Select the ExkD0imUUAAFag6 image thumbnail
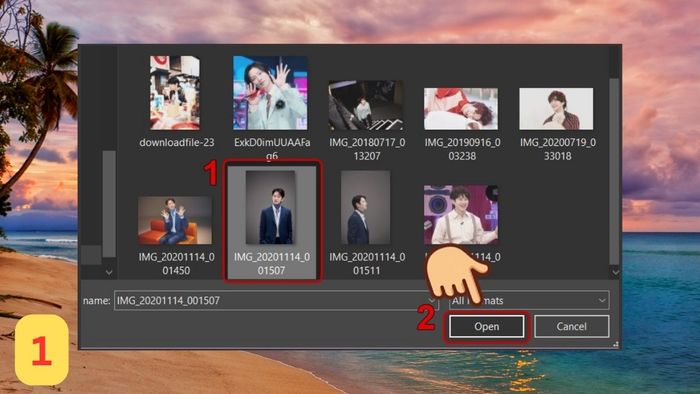 coord(270,93)
